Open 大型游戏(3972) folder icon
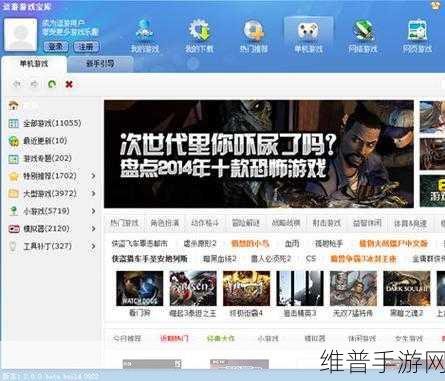Screen dimensions: 445x381 pos(14,194)
